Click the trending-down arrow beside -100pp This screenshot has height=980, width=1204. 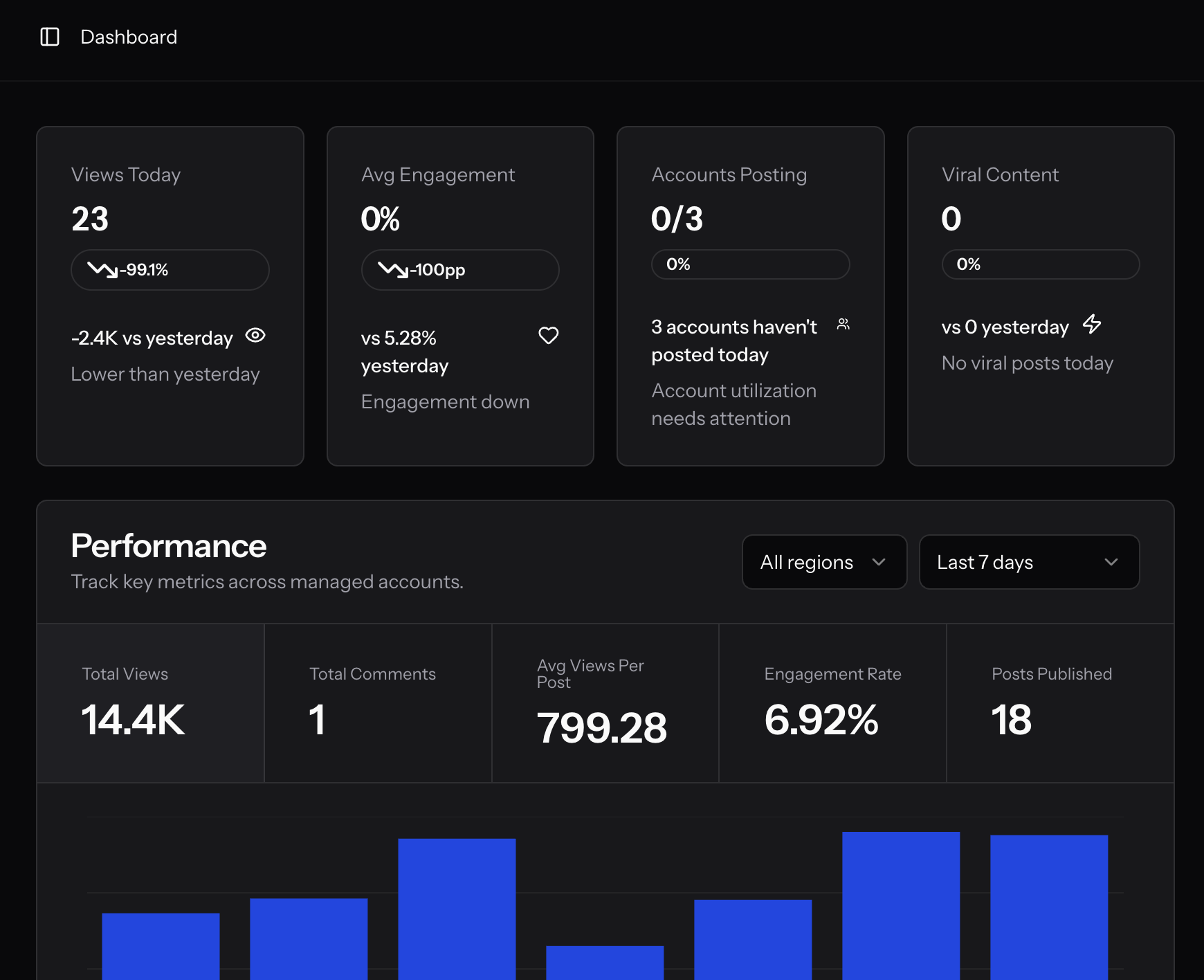point(393,269)
